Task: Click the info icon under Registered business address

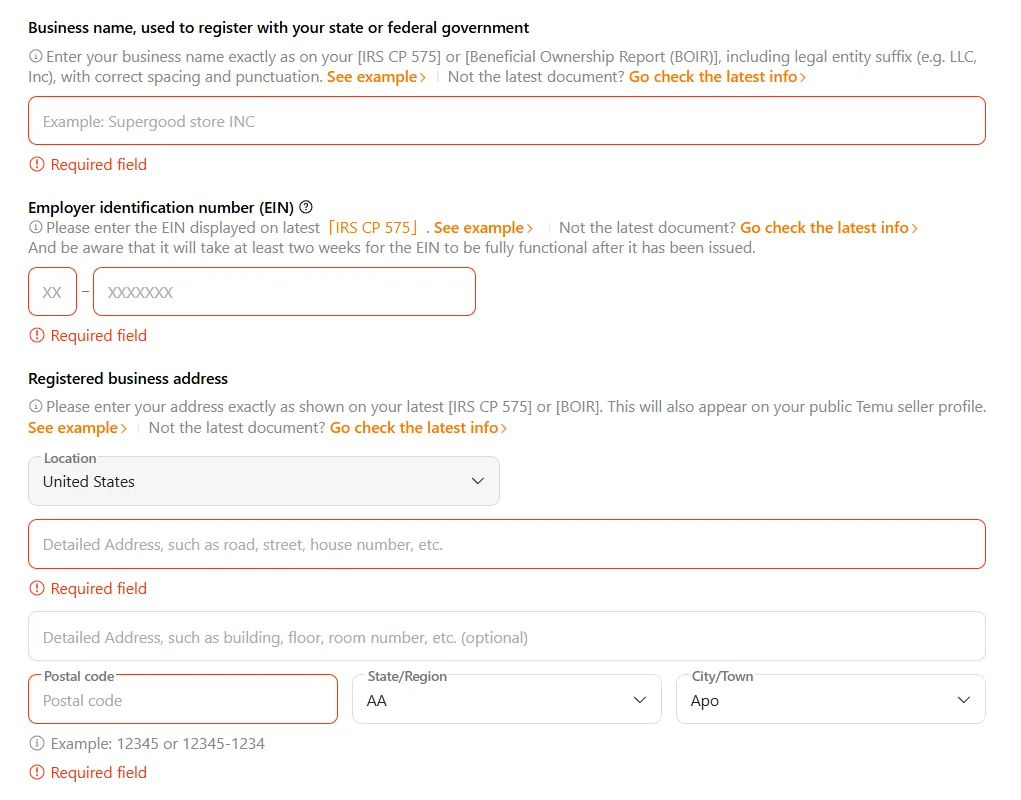Action: point(35,406)
